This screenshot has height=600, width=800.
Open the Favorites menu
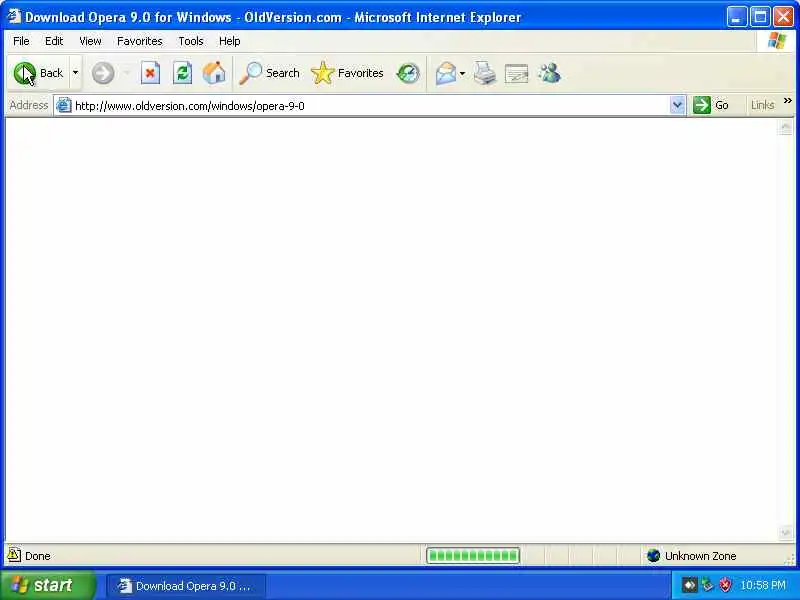pos(139,41)
